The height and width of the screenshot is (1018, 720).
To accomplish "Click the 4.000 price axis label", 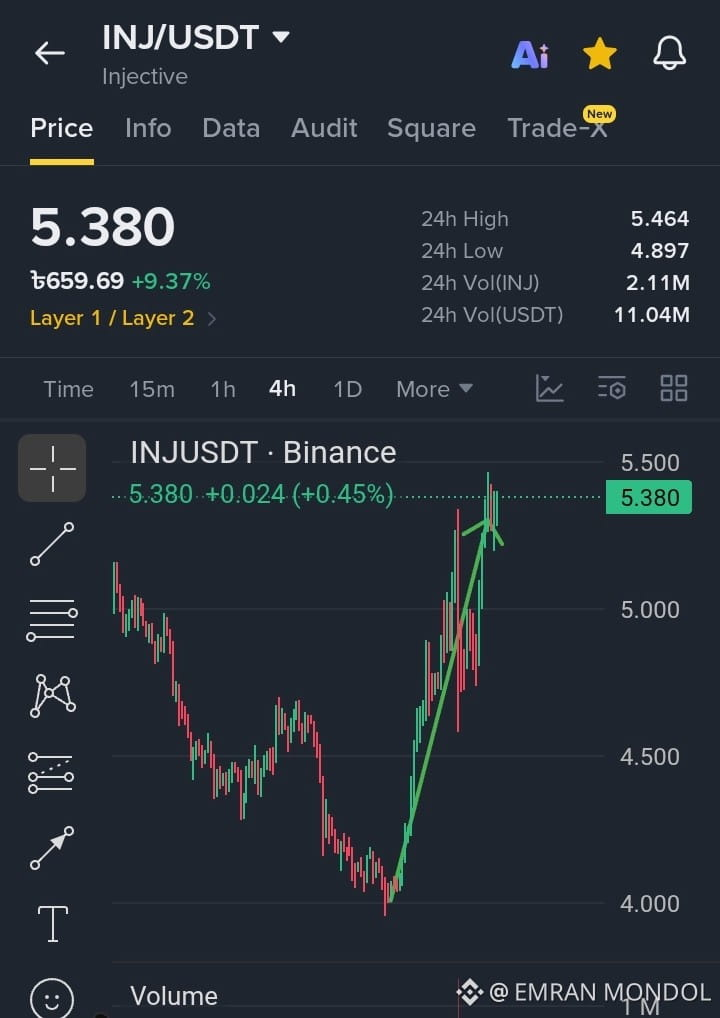I will (650, 904).
